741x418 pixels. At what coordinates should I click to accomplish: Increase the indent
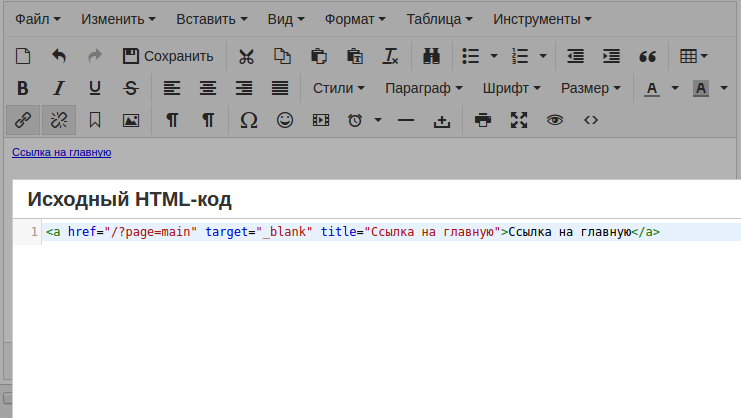(x=611, y=56)
